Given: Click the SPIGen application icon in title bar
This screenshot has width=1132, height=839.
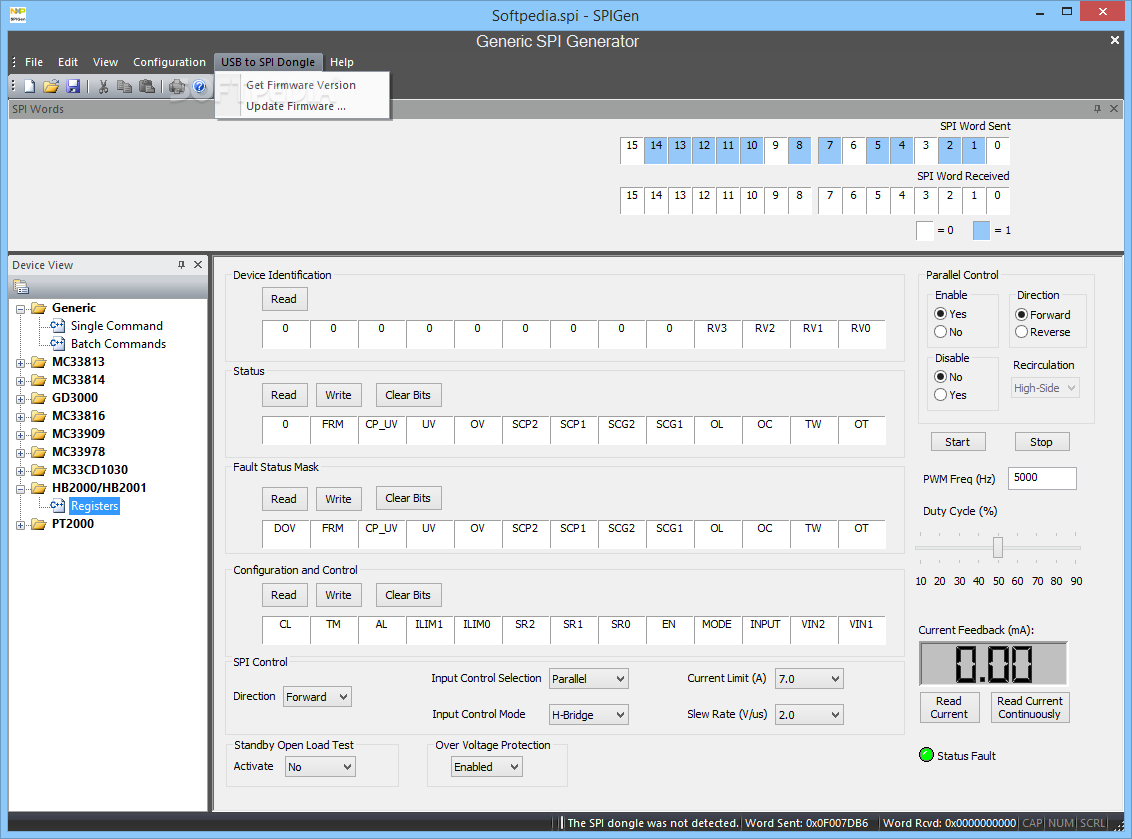Looking at the screenshot, I should pos(18,14).
